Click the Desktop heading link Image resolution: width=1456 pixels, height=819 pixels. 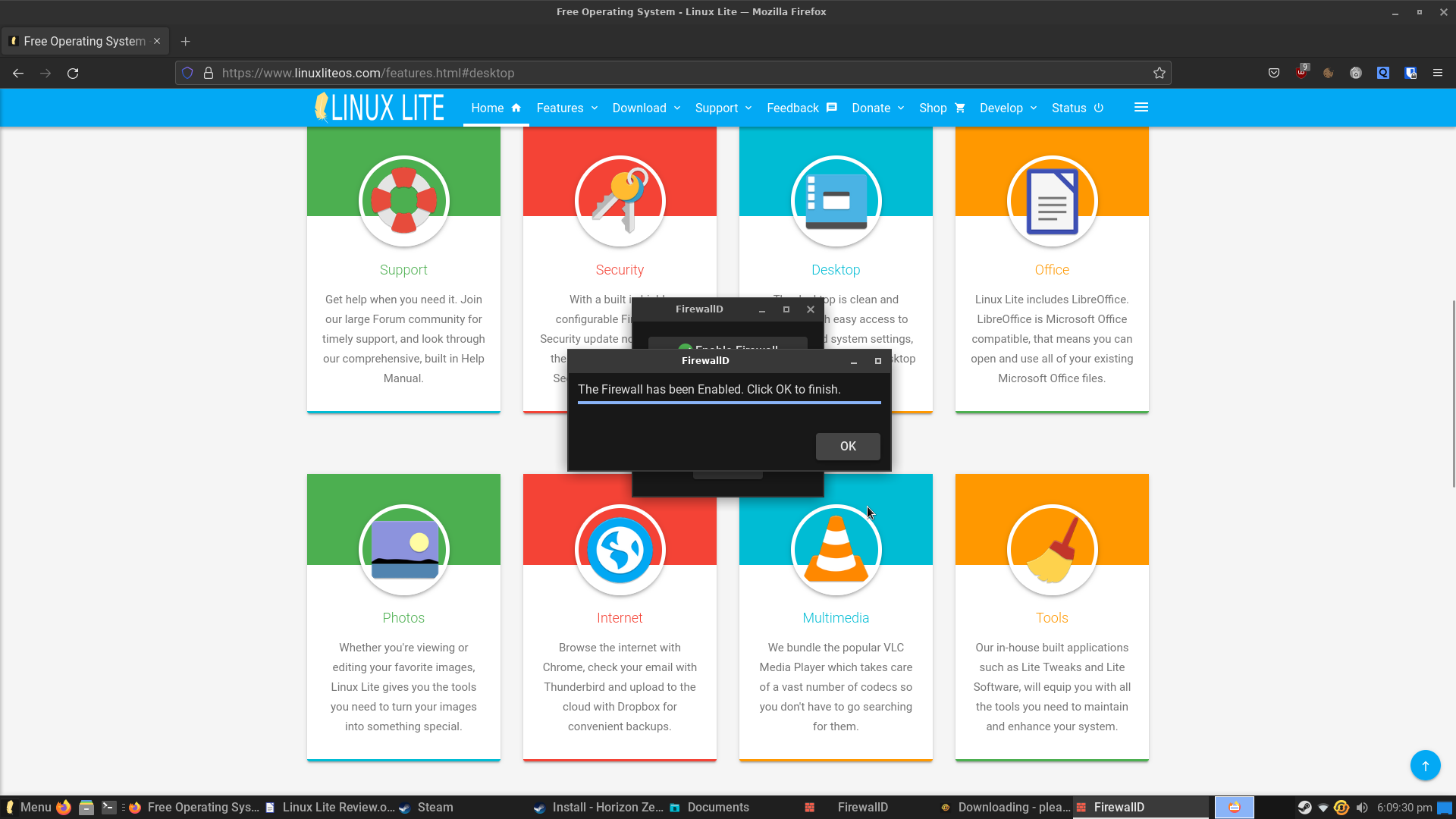[836, 270]
